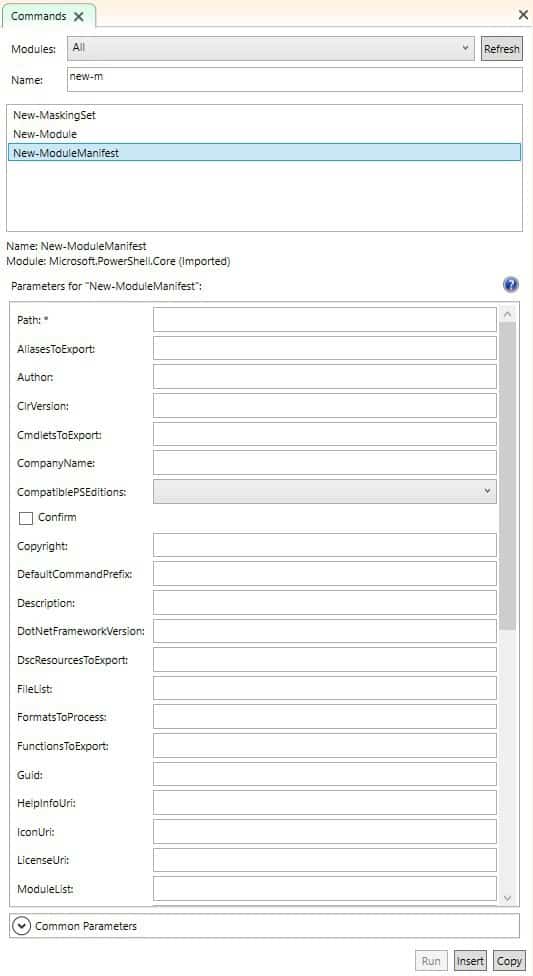Click the parameters scrollbar thumb
The height and width of the screenshot is (976, 533).
507,476
